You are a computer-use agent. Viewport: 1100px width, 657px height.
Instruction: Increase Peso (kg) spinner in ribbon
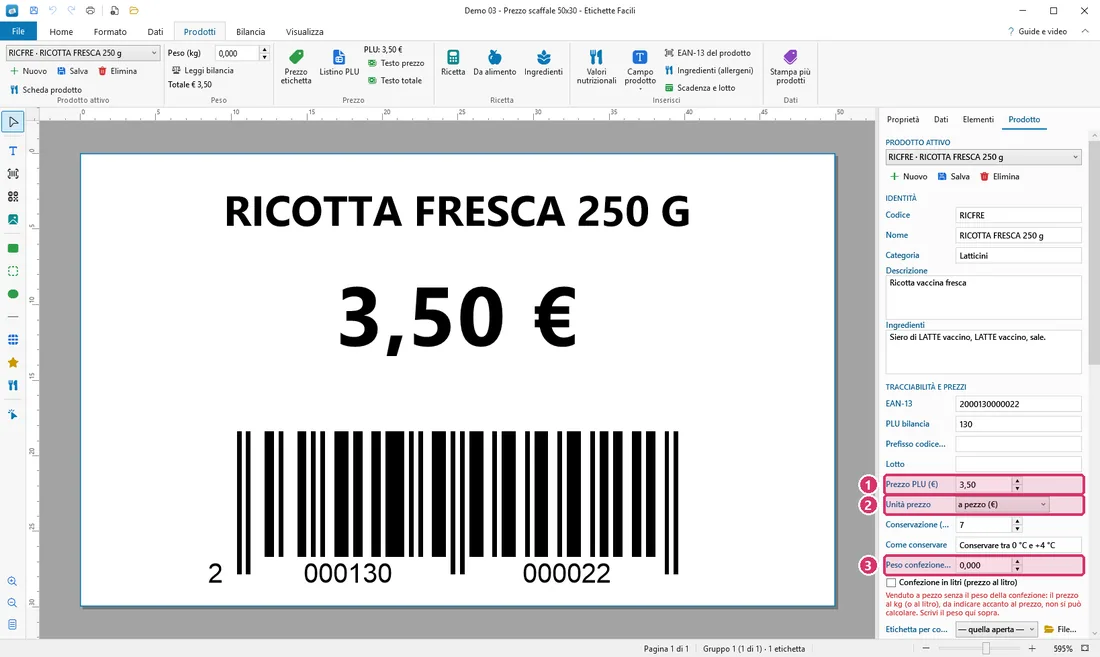[x=264, y=50]
